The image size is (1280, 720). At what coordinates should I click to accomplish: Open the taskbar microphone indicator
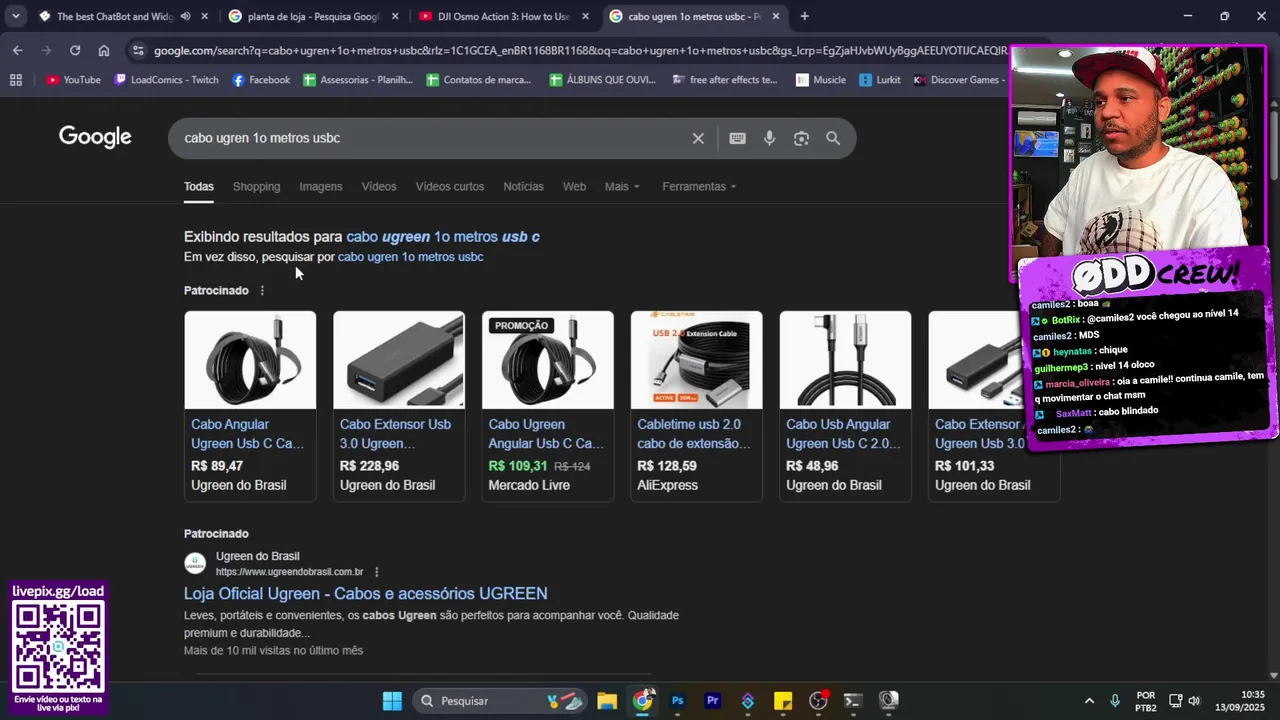1115,701
